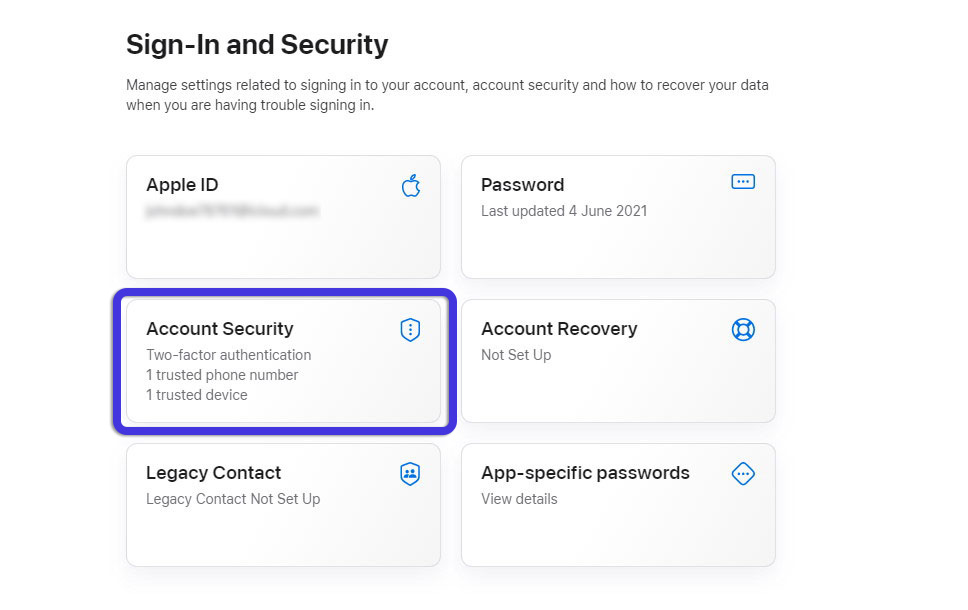Select the Account Security title
The height and width of the screenshot is (610, 968).
click(x=220, y=329)
